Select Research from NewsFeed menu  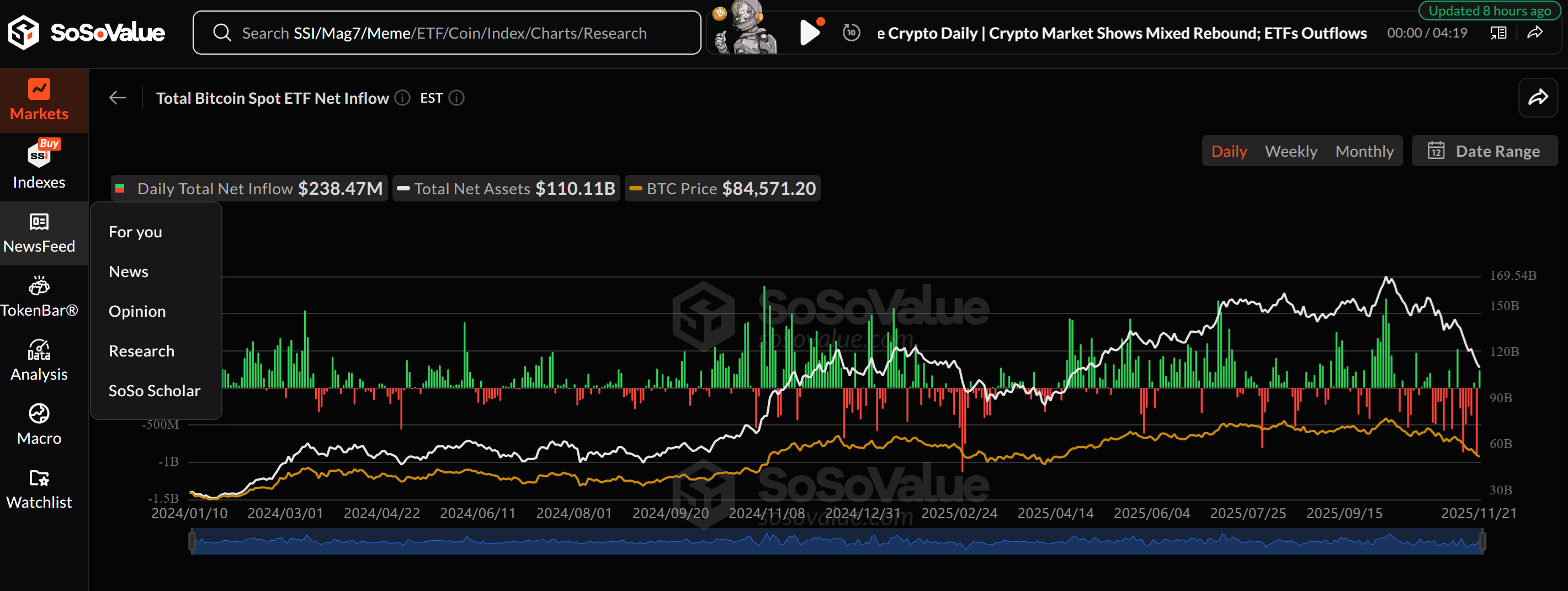pyautogui.click(x=141, y=351)
